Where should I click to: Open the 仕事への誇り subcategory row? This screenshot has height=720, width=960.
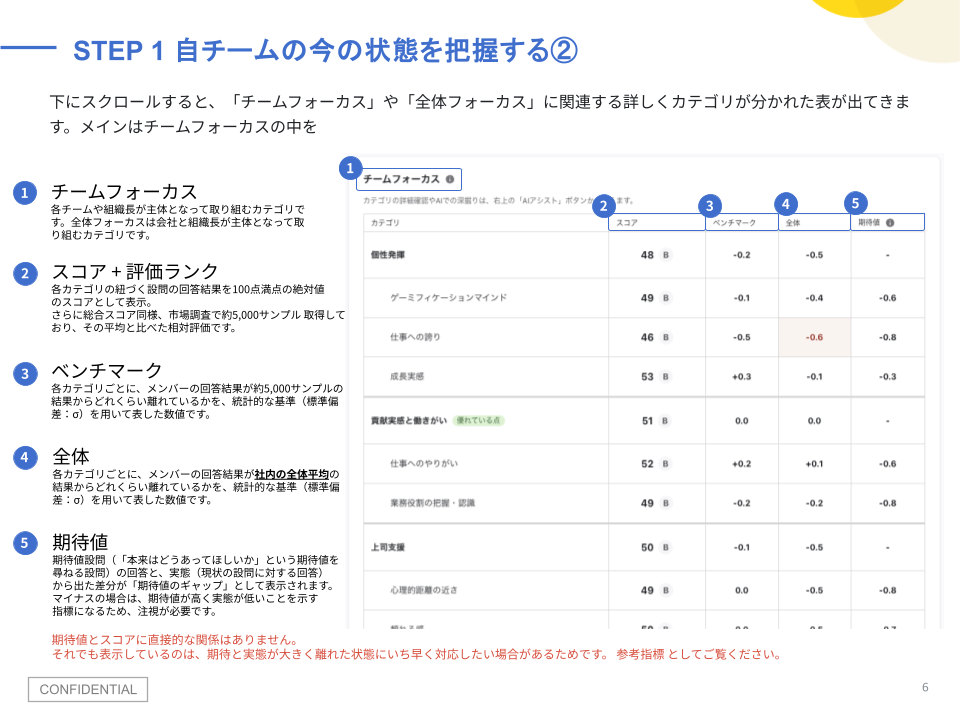[x=644, y=337]
